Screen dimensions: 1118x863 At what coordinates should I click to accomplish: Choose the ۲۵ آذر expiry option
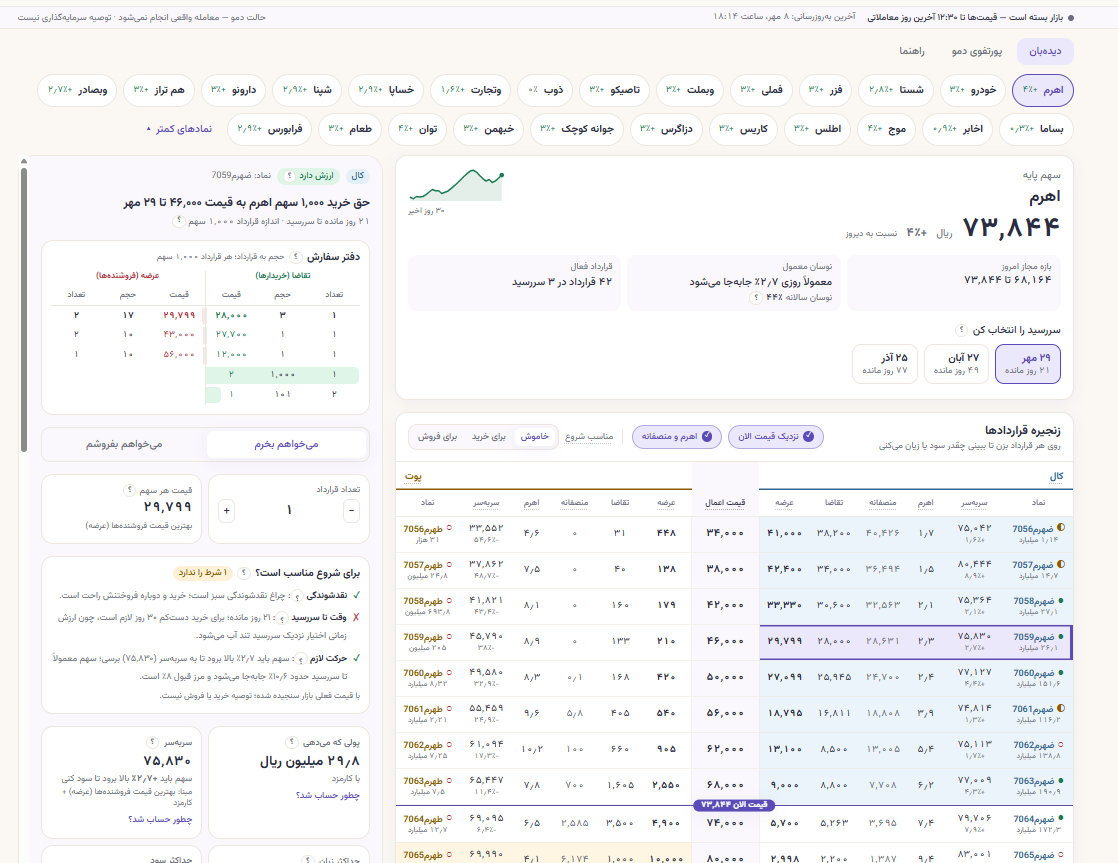pyautogui.click(x=885, y=364)
